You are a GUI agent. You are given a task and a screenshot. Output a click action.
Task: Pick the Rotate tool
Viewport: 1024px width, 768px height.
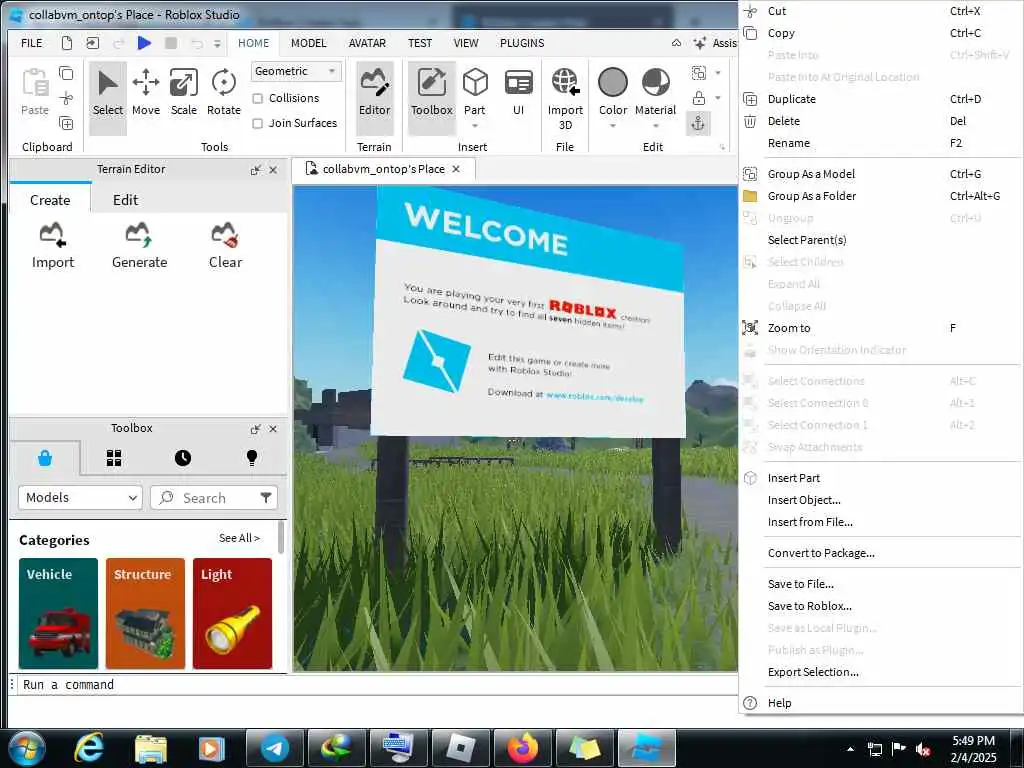pos(224,93)
